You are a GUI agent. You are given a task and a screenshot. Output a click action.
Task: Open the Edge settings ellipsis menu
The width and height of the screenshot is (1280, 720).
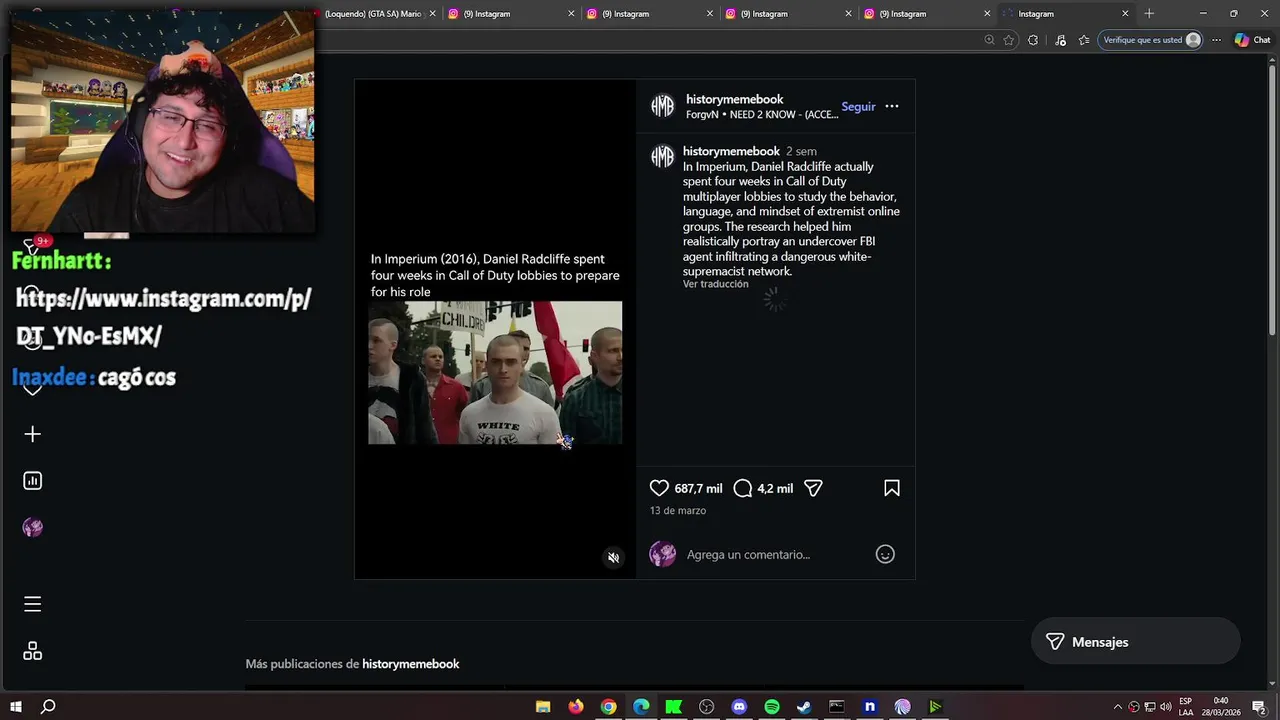[x=1216, y=40]
